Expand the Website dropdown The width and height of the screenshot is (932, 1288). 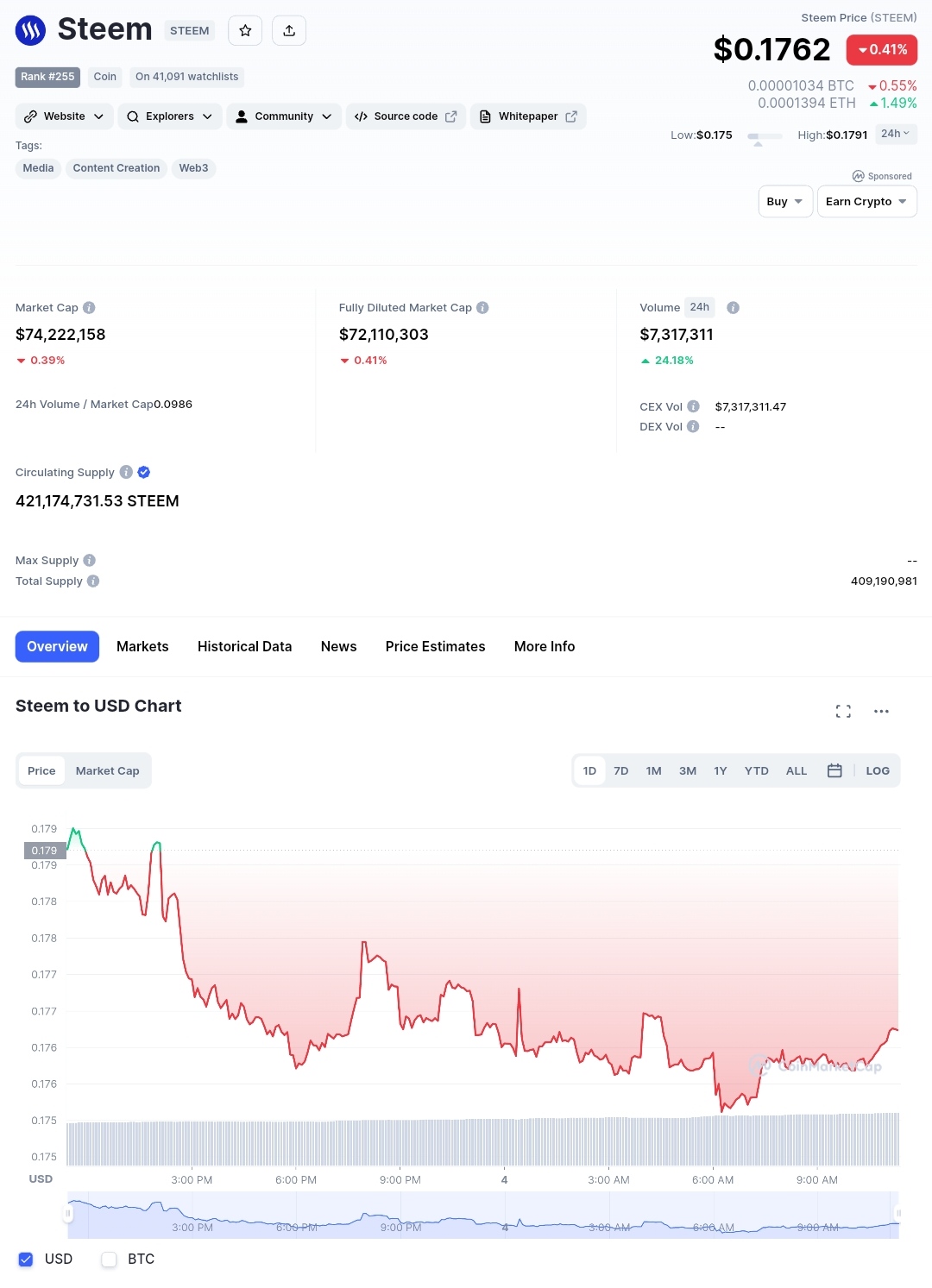point(65,116)
